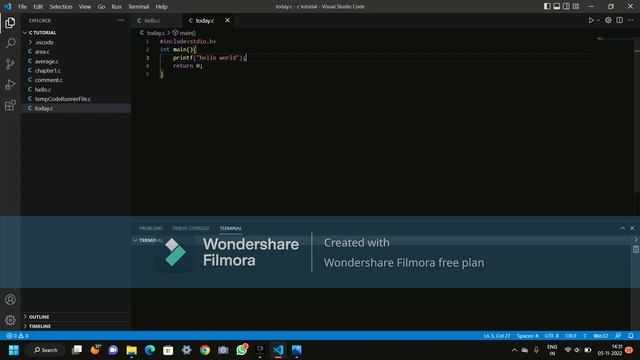Open the run button dropdown arrow
The height and width of the screenshot is (360, 640).
[x=598, y=20]
